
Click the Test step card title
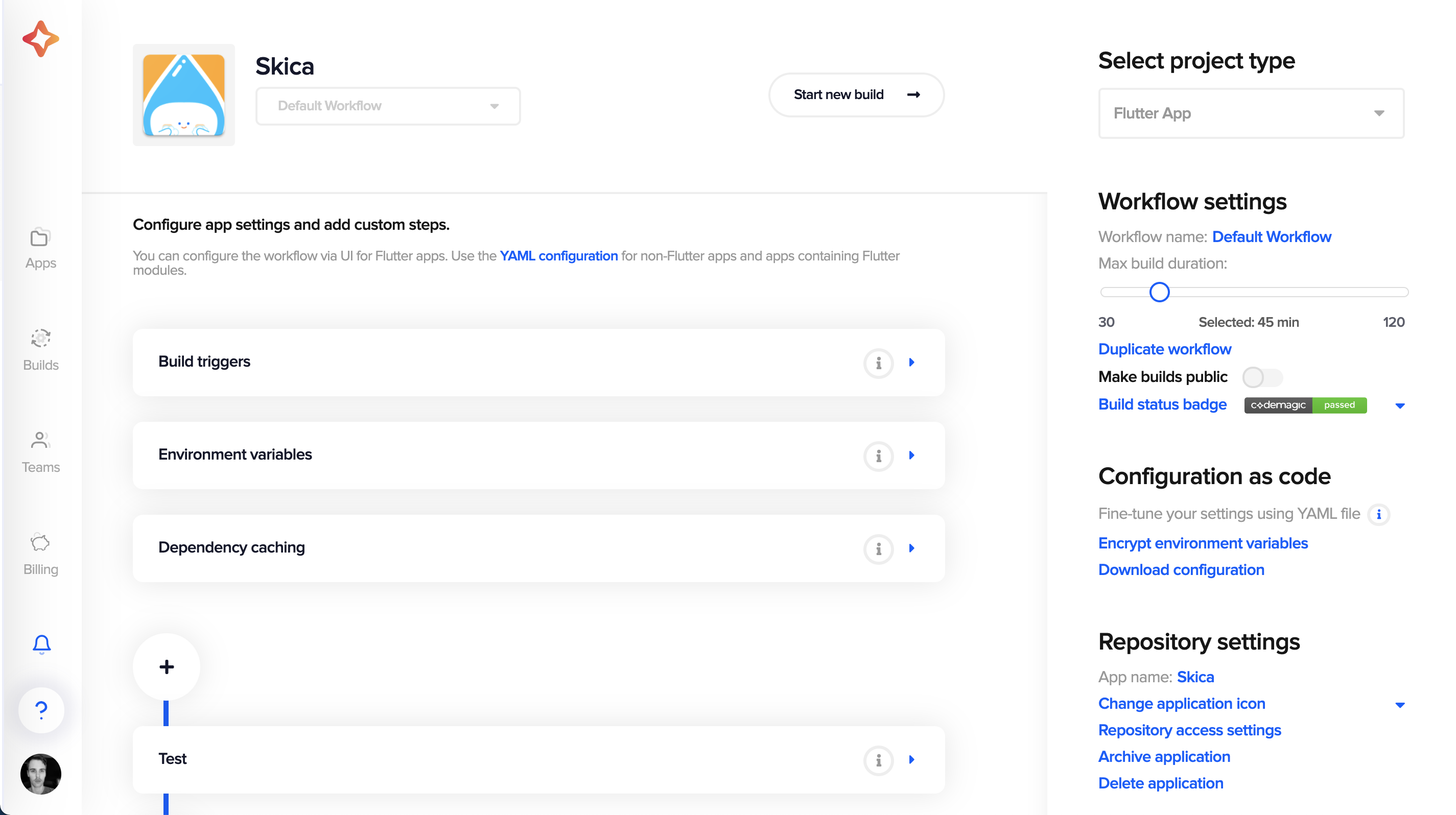coord(172,759)
